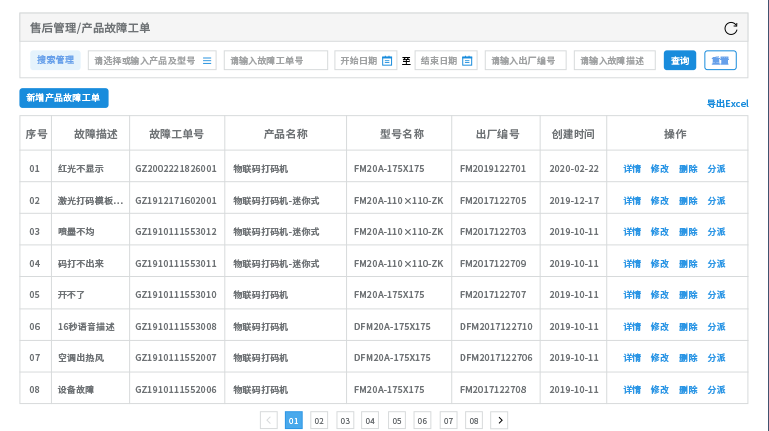
Task: Click the 查询 search button
Action: tap(680, 61)
